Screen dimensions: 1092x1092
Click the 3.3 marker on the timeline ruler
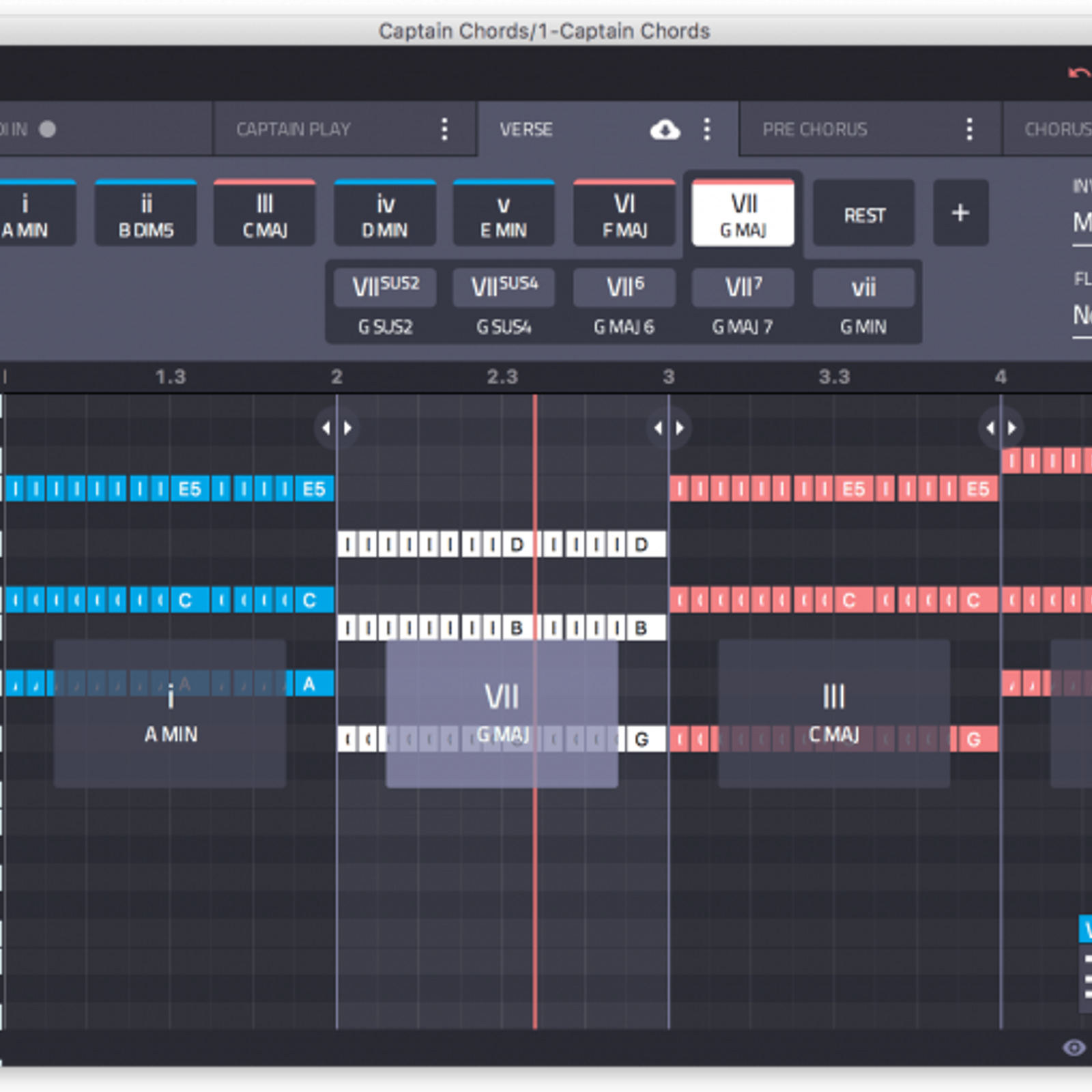pyautogui.click(x=834, y=377)
